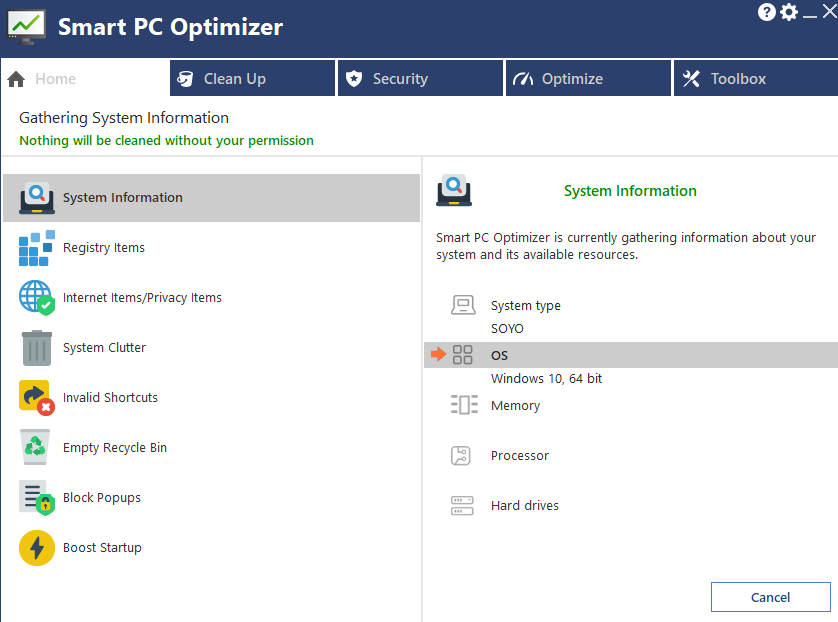Click the 'Hard drives' label

coord(525,506)
